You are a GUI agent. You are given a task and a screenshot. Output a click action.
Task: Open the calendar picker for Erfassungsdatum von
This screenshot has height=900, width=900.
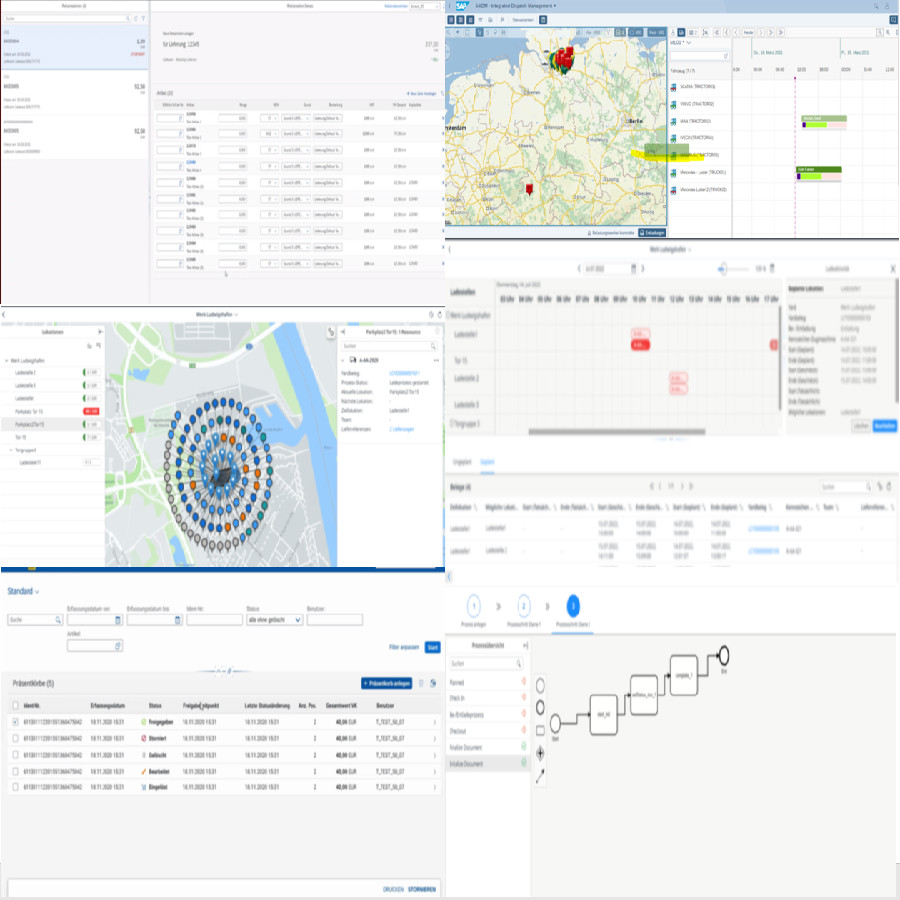116,621
